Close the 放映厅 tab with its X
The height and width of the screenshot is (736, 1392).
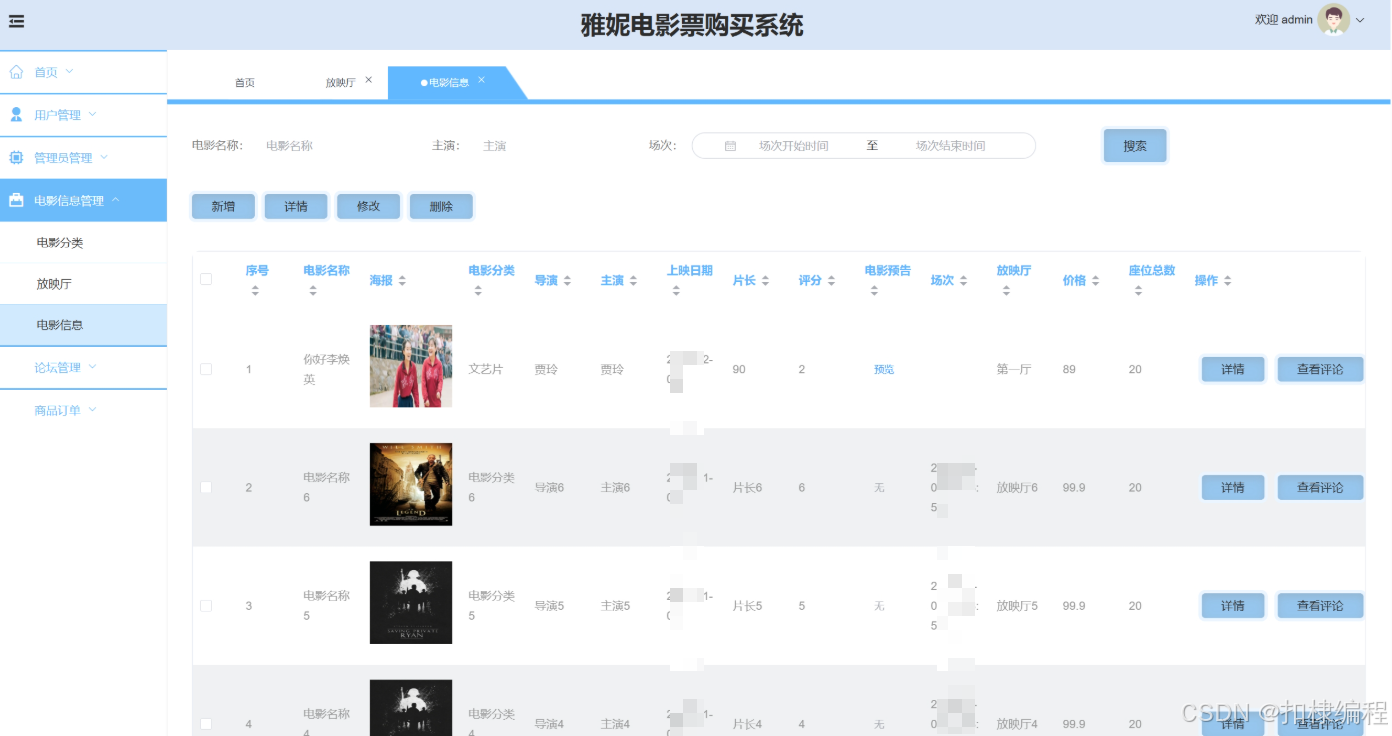pyautogui.click(x=368, y=80)
